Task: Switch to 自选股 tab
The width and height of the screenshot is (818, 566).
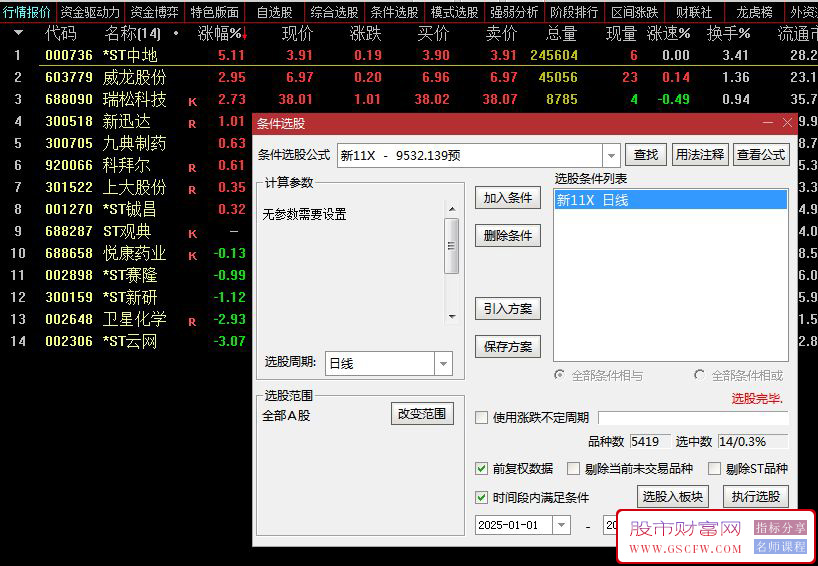Action: tap(275, 11)
